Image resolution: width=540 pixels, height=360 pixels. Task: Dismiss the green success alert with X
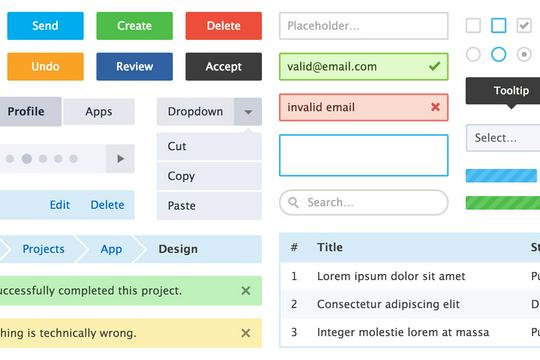click(246, 291)
